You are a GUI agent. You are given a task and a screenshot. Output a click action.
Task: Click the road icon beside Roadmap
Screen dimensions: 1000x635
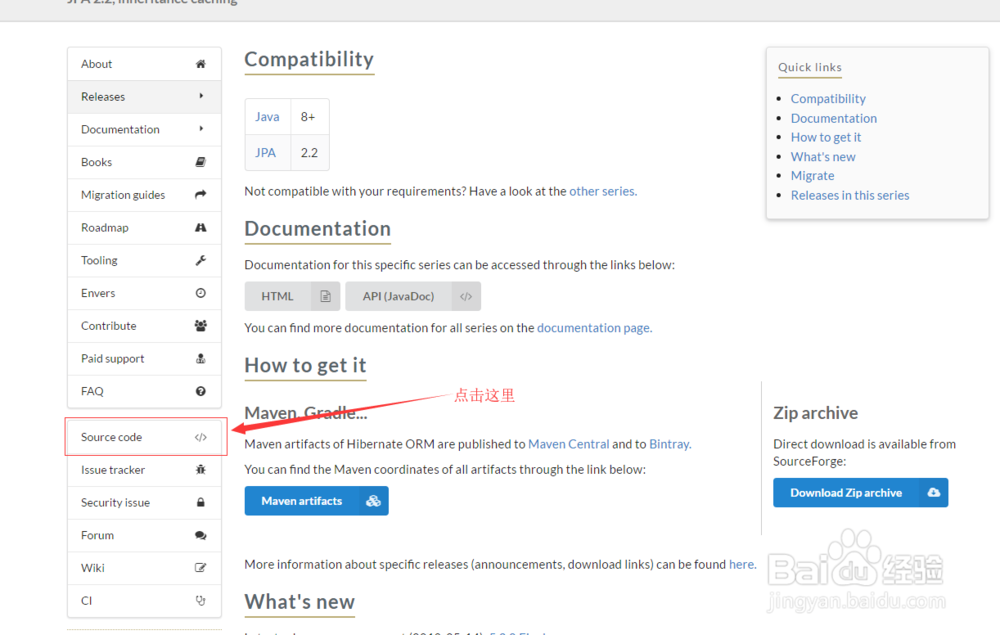[200, 228]
